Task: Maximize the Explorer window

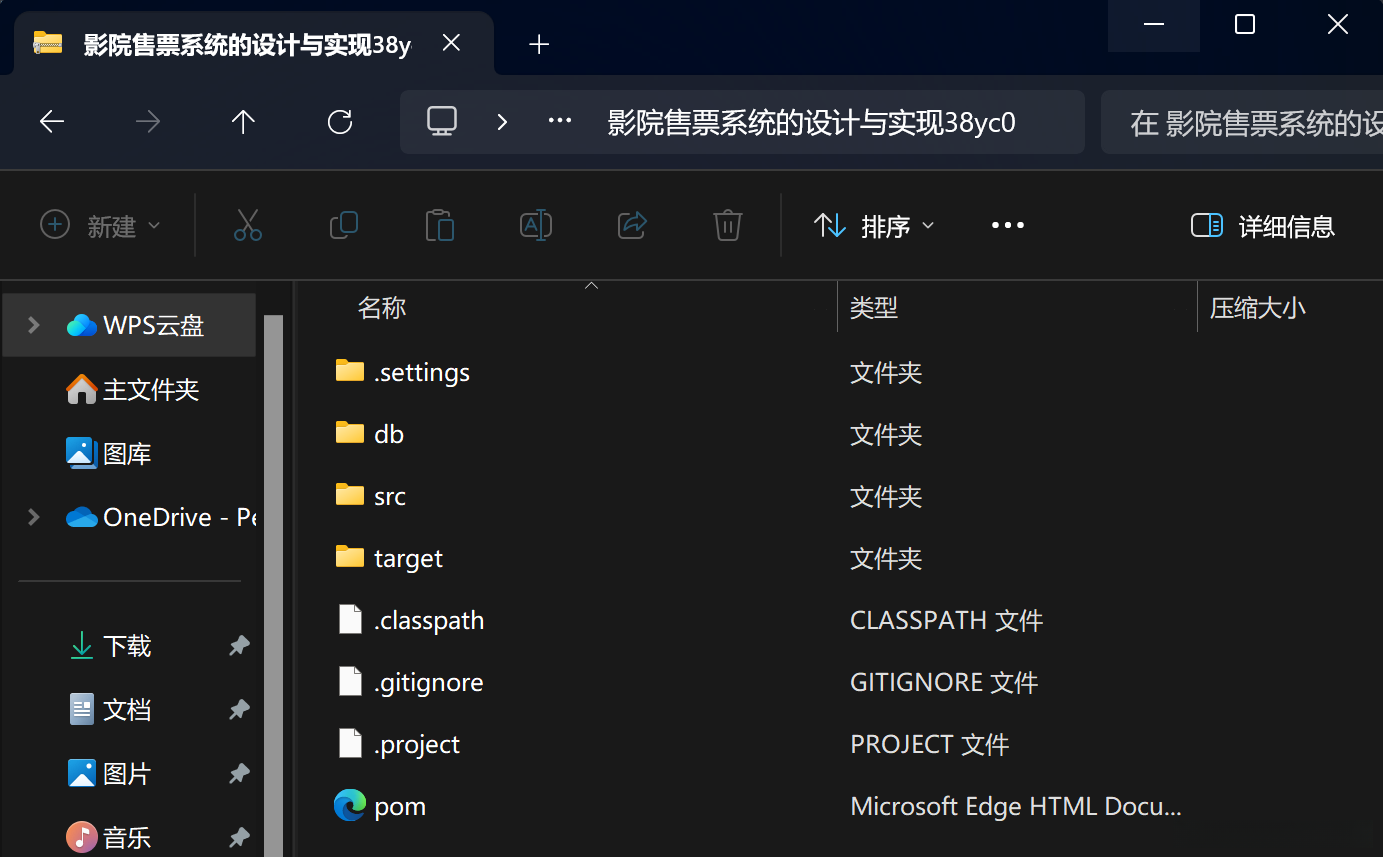Action: click(1245, 25)
